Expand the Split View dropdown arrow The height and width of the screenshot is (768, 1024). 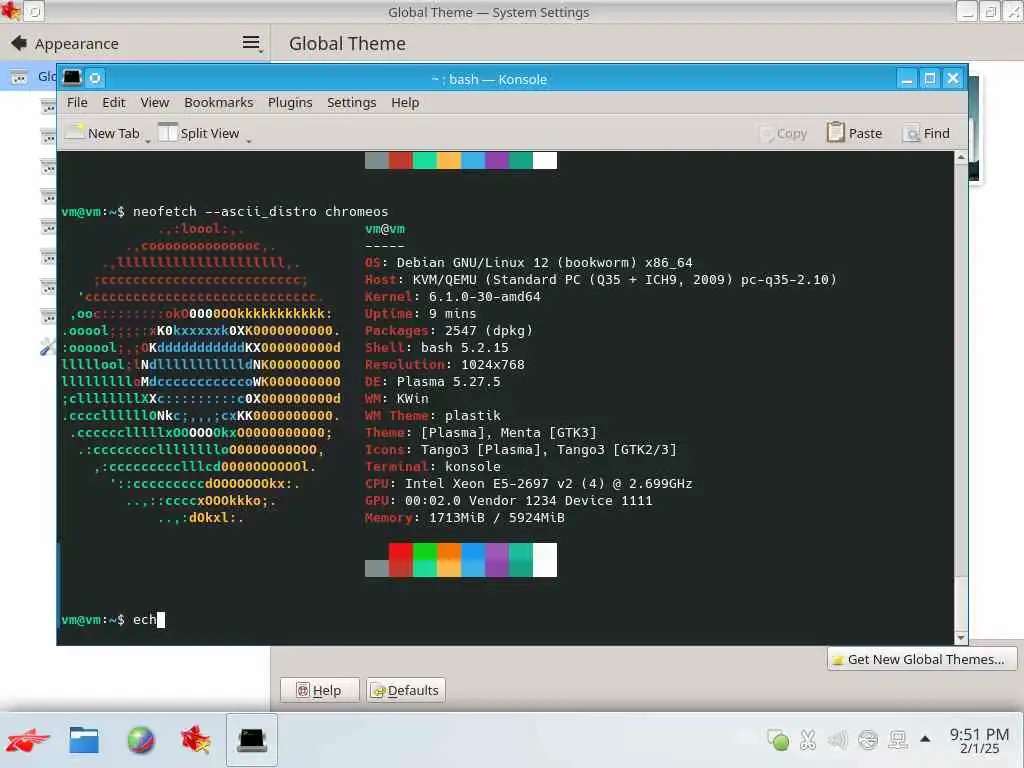point(249,140)
